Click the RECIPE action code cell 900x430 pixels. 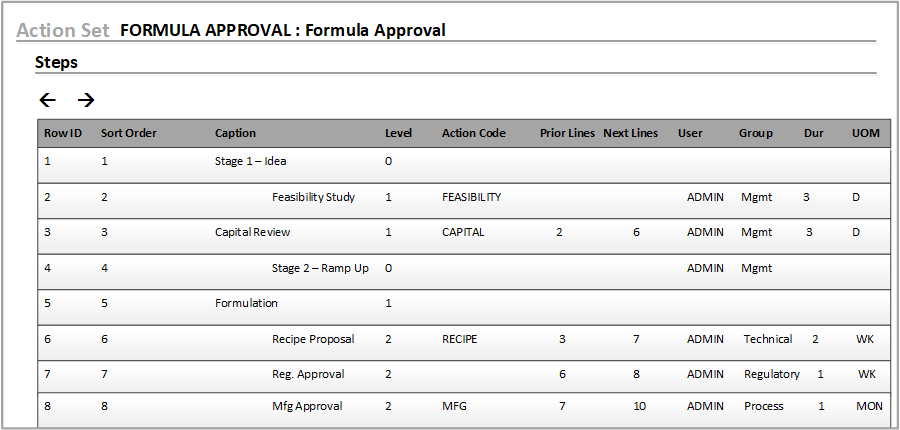point(459,339)
